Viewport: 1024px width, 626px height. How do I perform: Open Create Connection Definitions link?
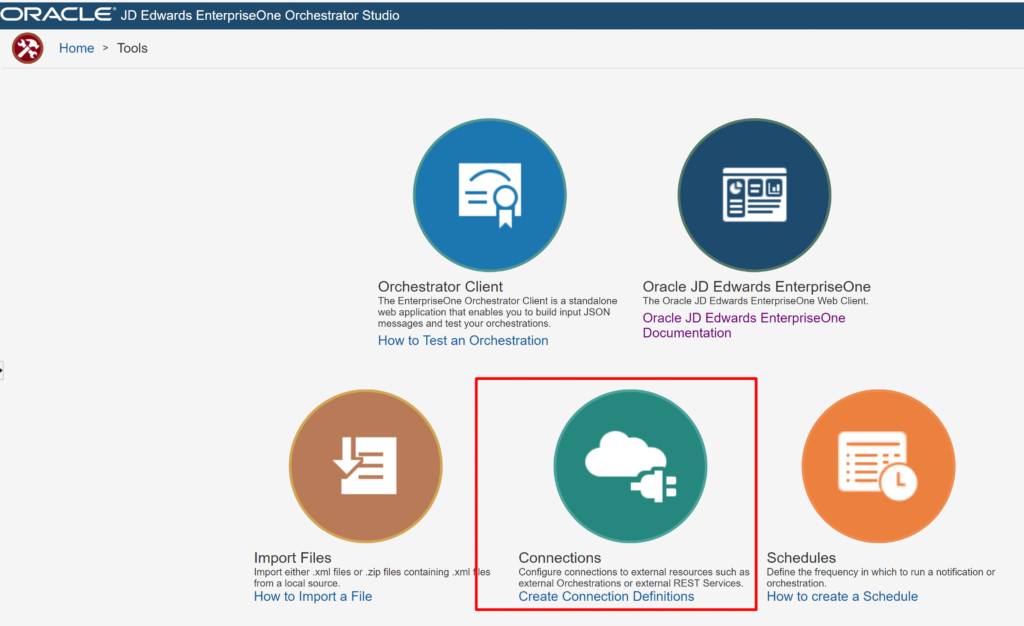[606, 596]
